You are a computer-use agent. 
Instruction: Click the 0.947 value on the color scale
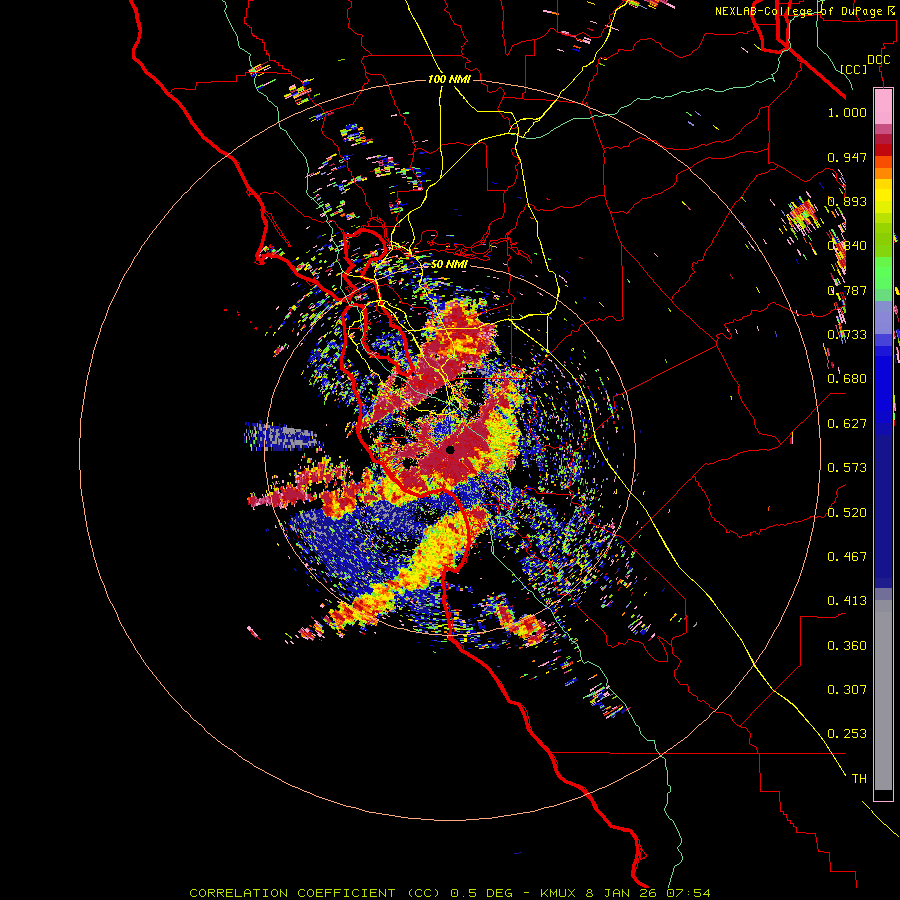coord(847,157)
